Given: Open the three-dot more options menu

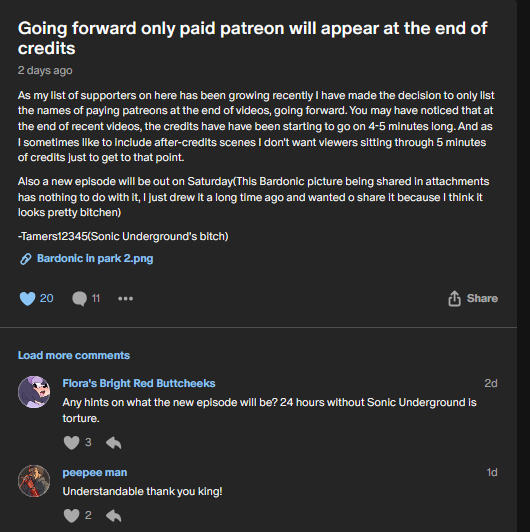Looking at the screenshot, I should tap(126, 299).
